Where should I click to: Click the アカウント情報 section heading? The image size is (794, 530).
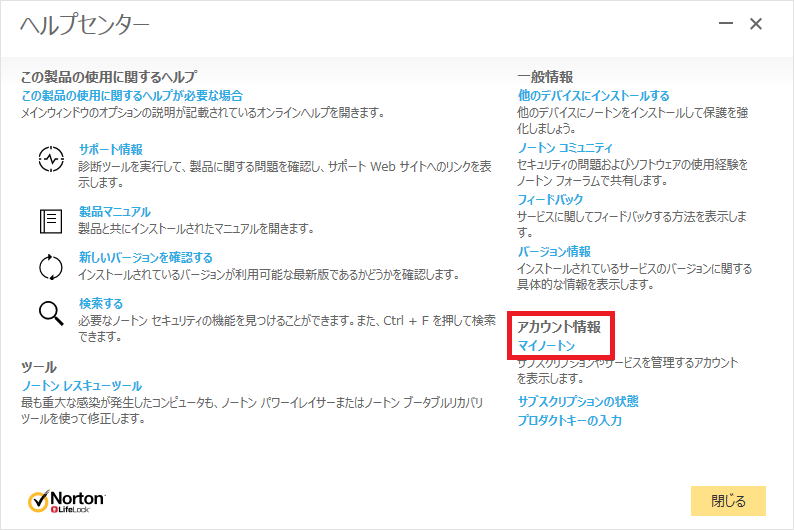559,327
